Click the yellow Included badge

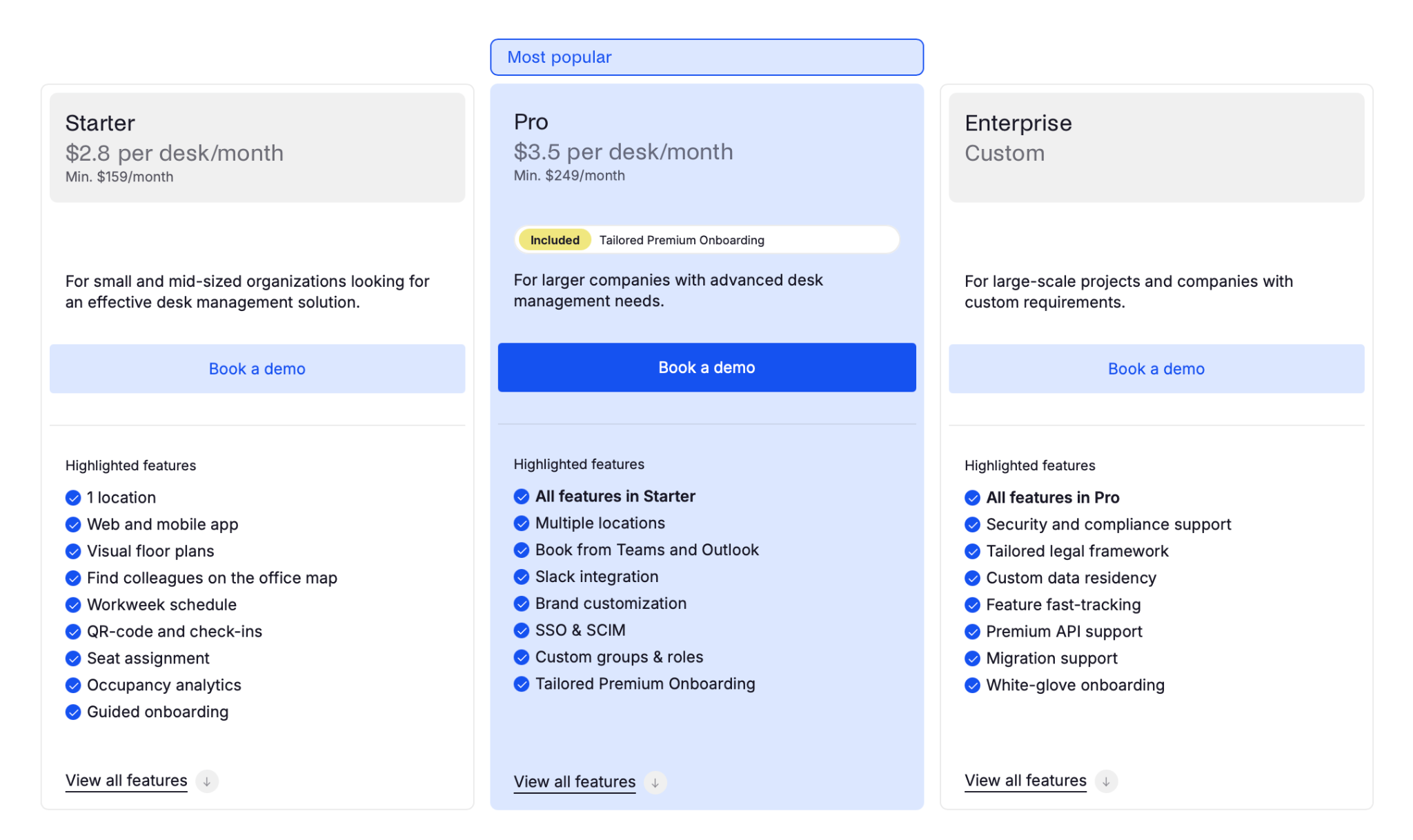555,240
